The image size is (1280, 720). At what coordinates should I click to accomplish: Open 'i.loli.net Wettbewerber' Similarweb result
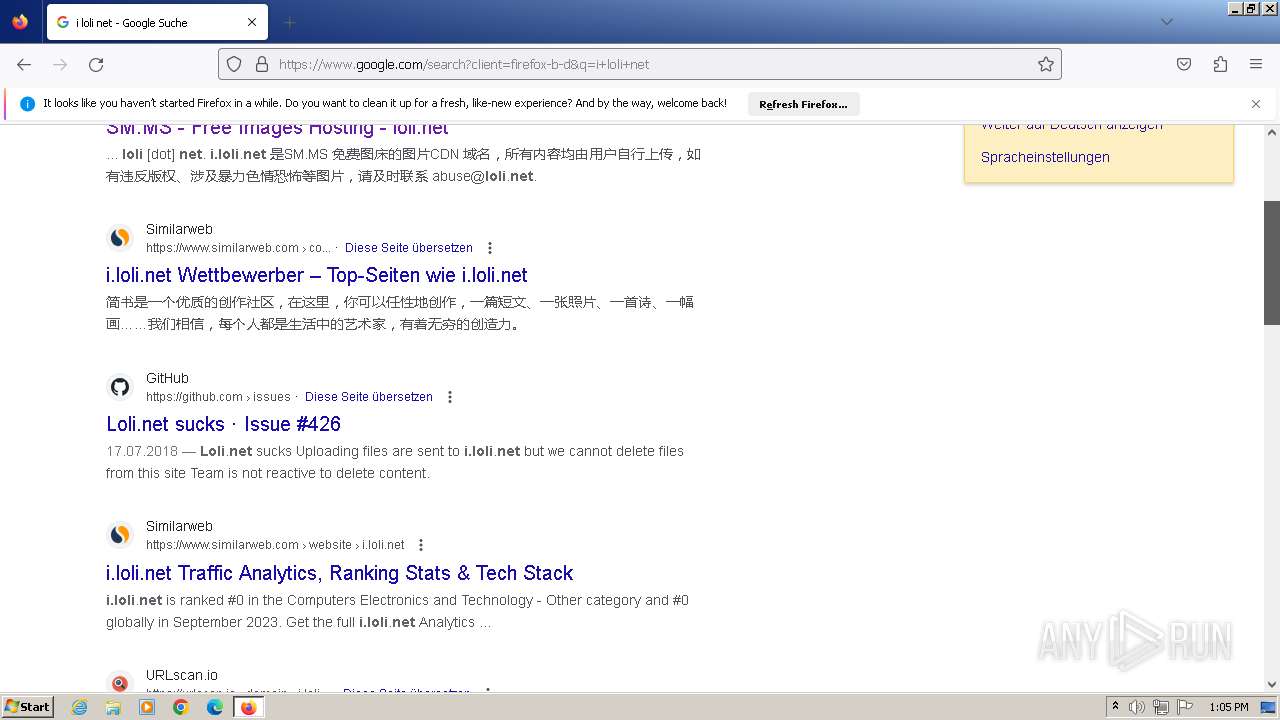(x=317, y=275)
